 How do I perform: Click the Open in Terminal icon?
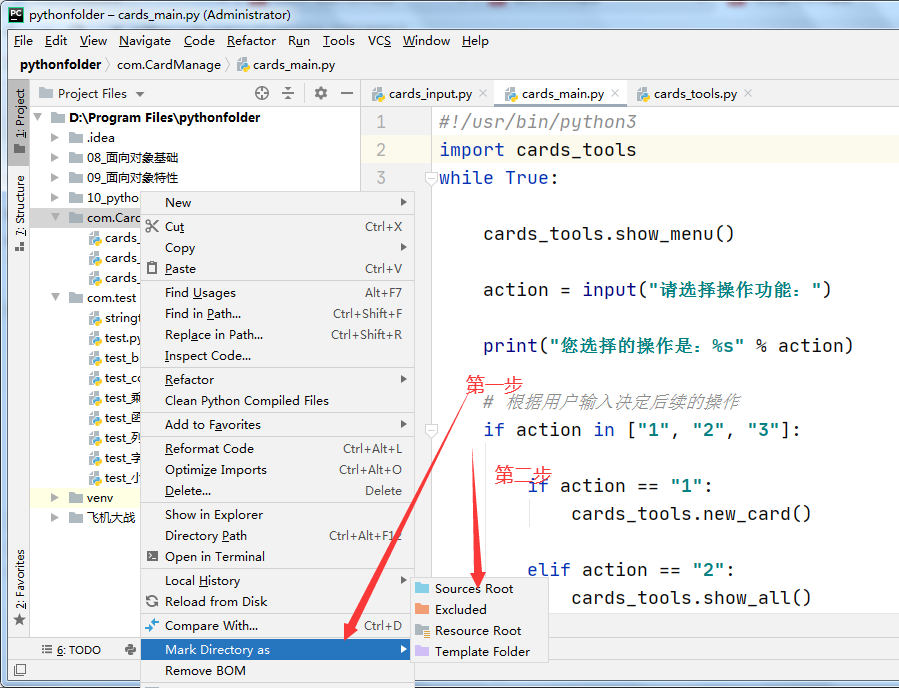pyautogui.click(x=152, y=556)
